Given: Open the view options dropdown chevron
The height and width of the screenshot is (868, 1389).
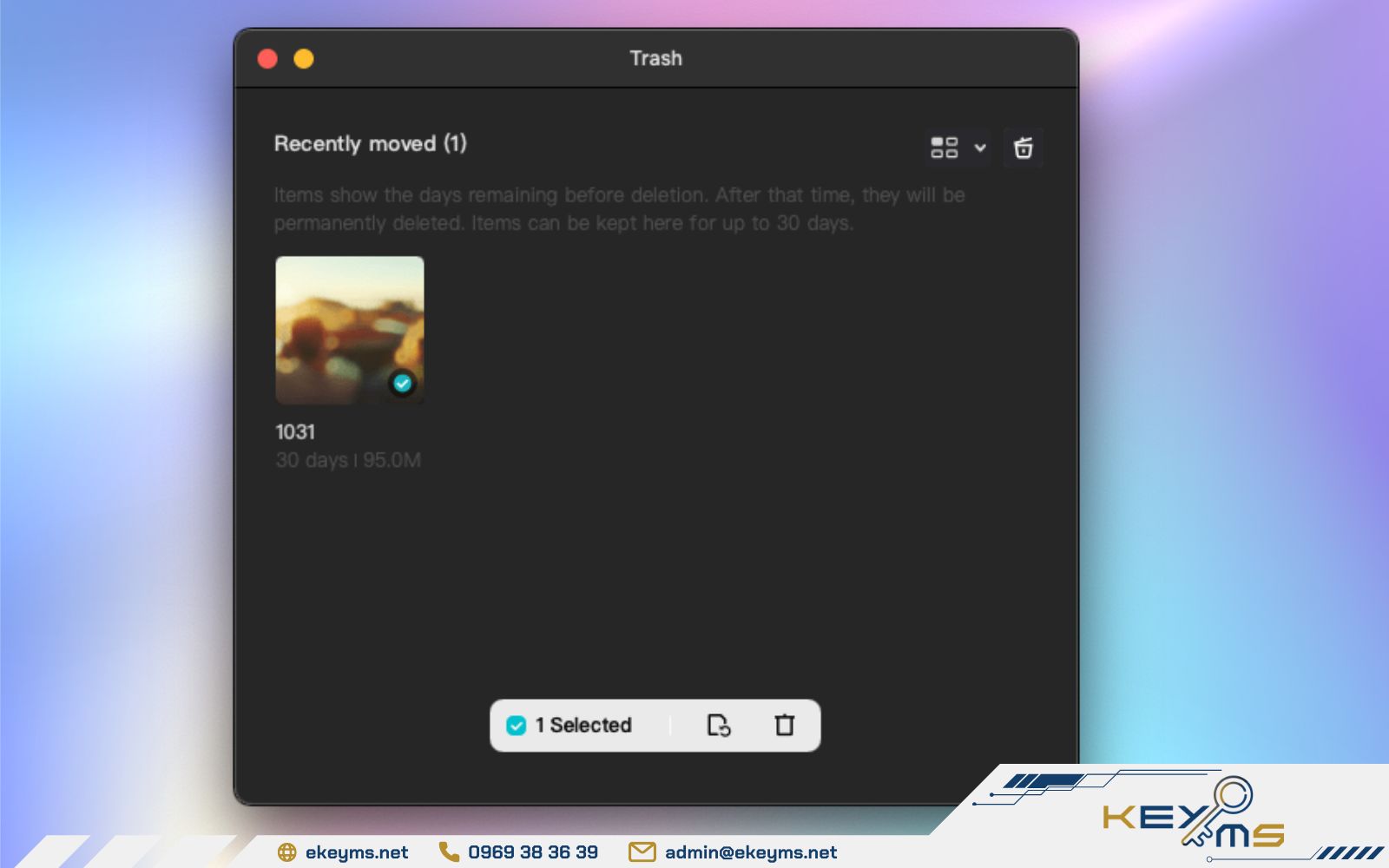Looking at the screenshot, I should tap(981, 147).
